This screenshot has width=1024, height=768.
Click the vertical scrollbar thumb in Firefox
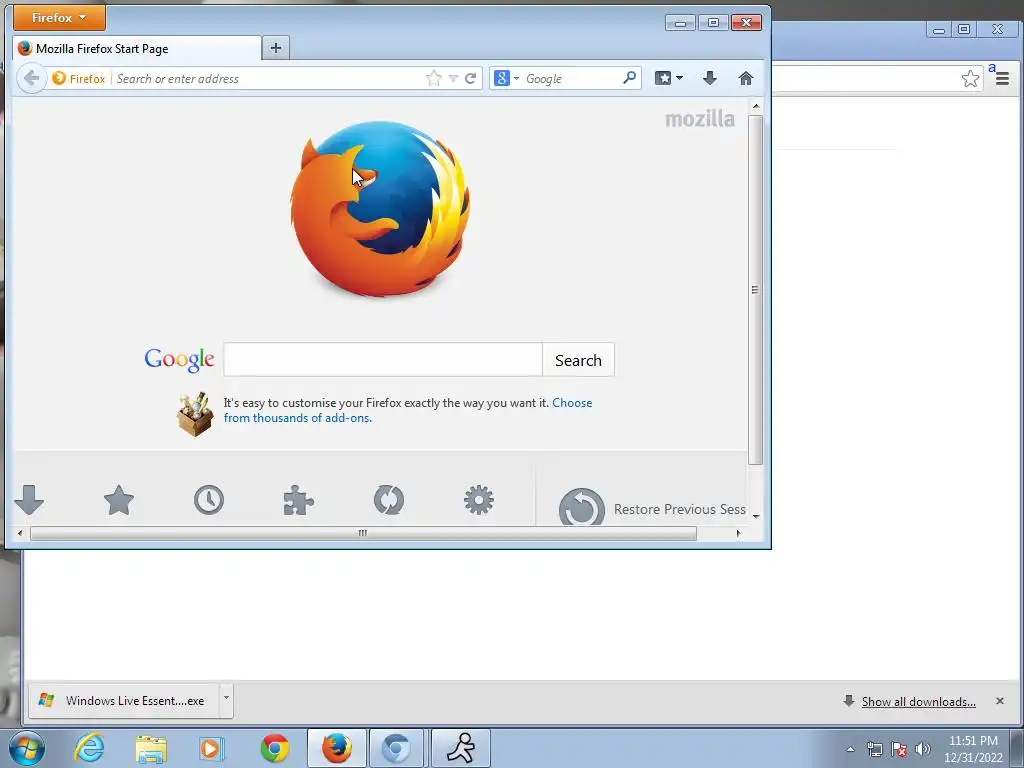tap(755, 290)
